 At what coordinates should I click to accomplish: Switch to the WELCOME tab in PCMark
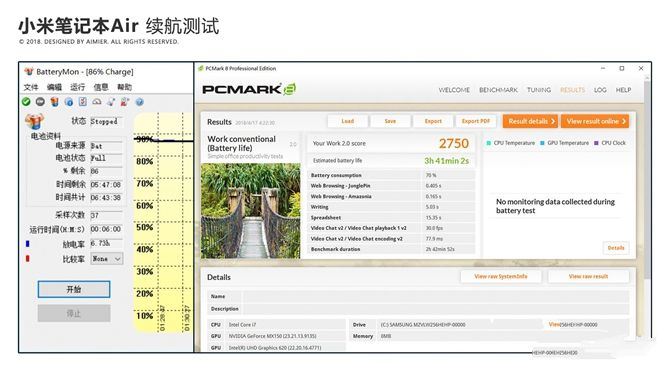coord(454,90)
